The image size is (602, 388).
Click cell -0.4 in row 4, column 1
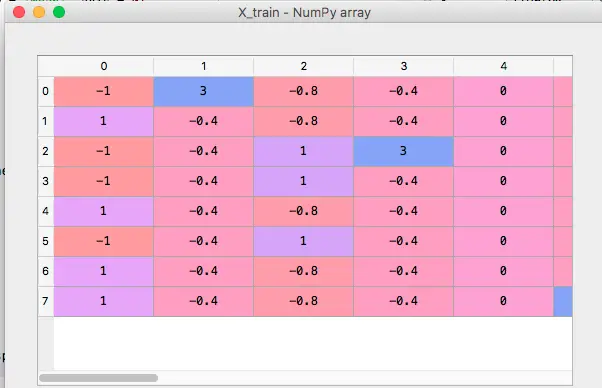point(203,211)
